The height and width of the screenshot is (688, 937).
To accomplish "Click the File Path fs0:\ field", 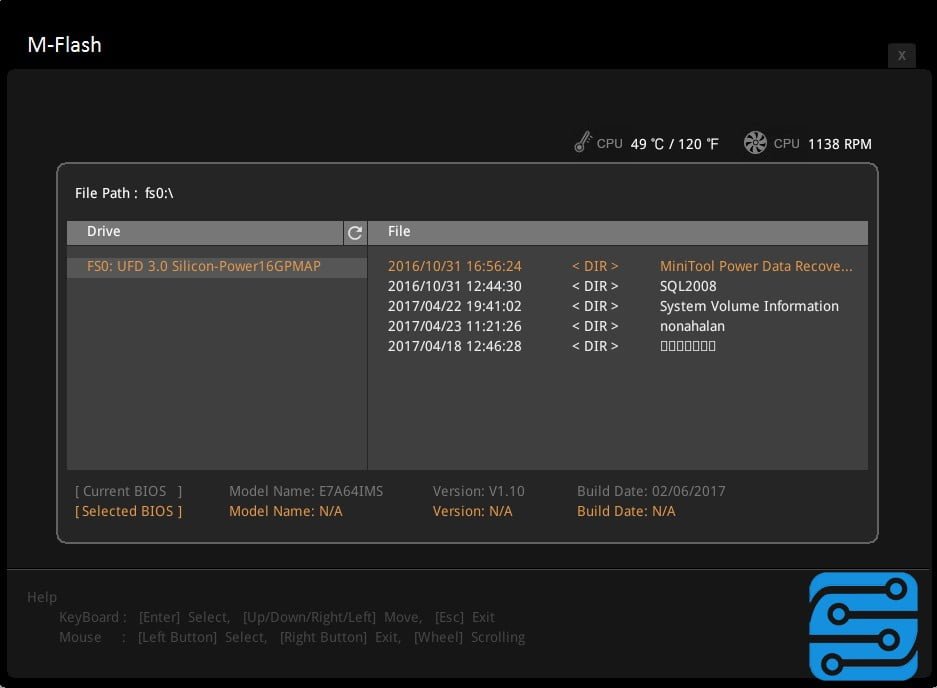I will click(x=125, y=193).
